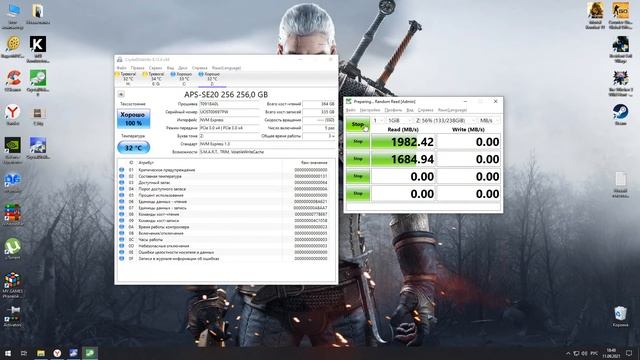Open the drive dropdown showing Z: 56%
Viewport: 640px width, 360px height.
click(x=445, y=120)
